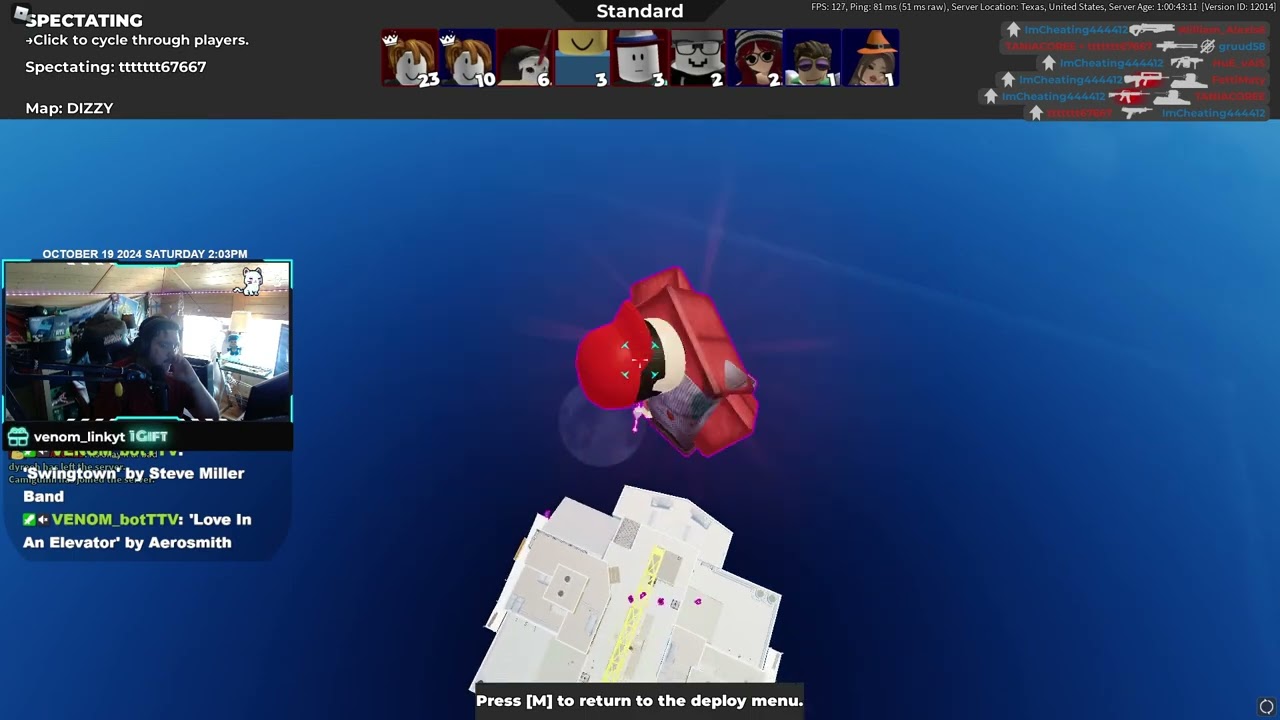
Task: Select the dark-haired avatar with score 6
Action: [x=525, y=59]
